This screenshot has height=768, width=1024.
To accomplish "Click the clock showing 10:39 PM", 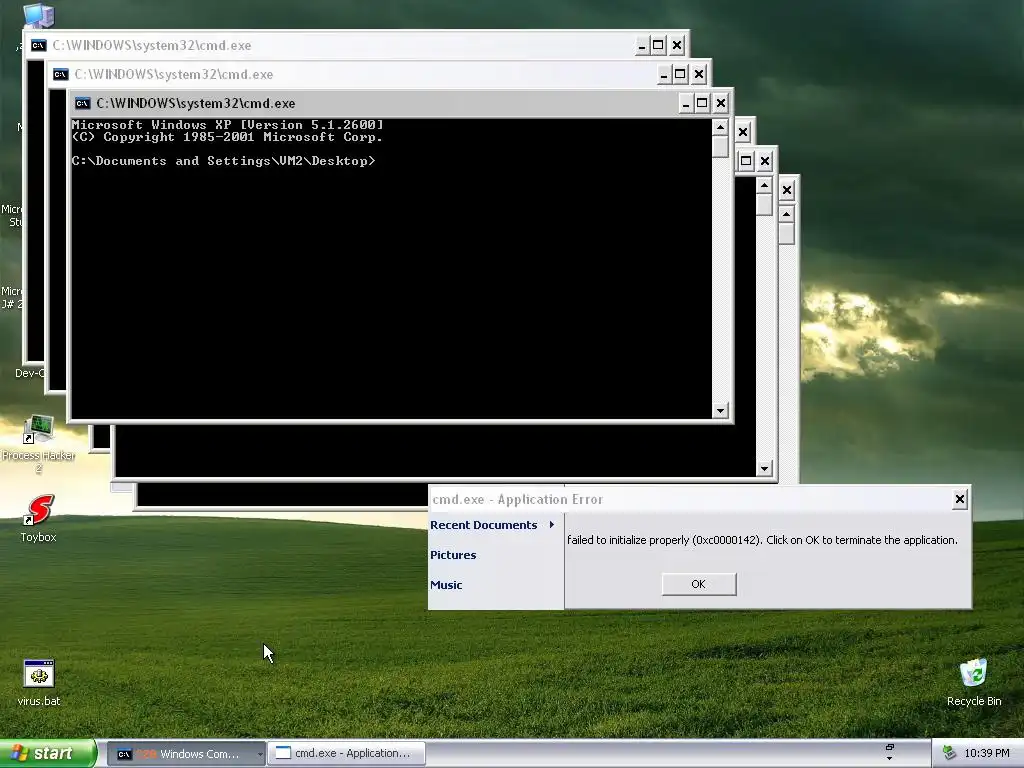I will click(x=986, y=754).
